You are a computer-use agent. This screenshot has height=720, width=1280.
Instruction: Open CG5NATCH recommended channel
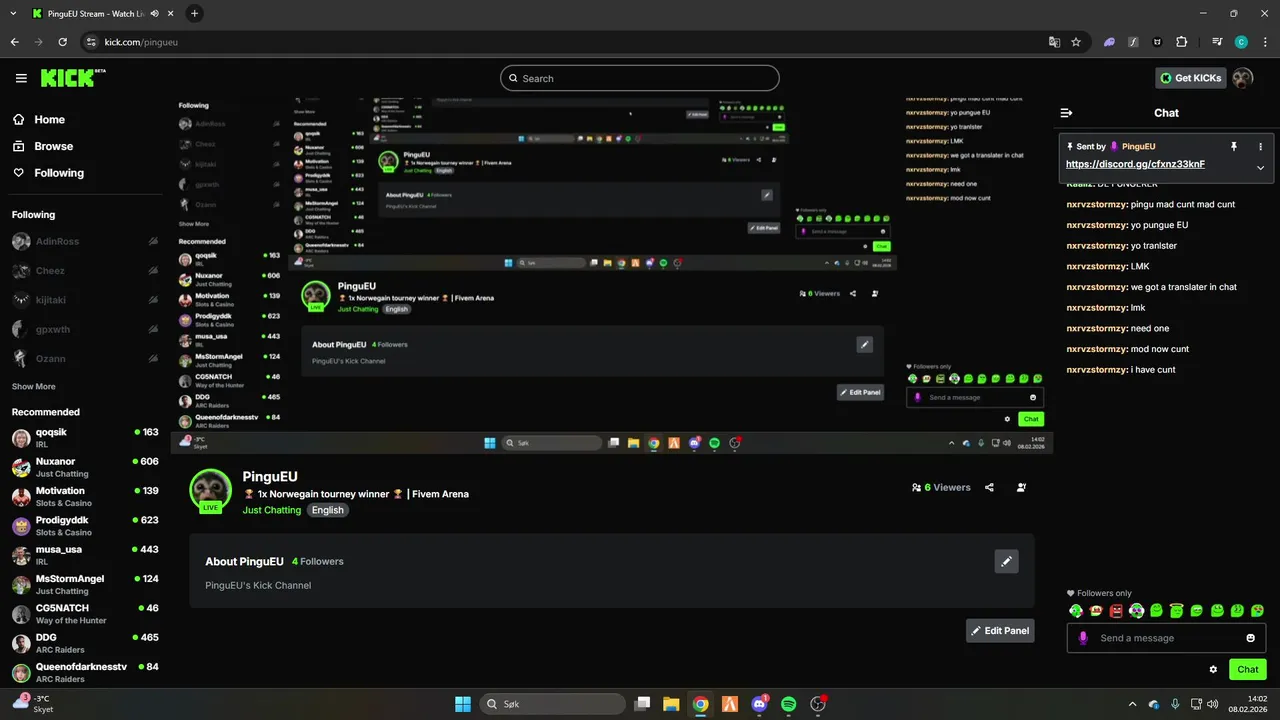(84, 614)
